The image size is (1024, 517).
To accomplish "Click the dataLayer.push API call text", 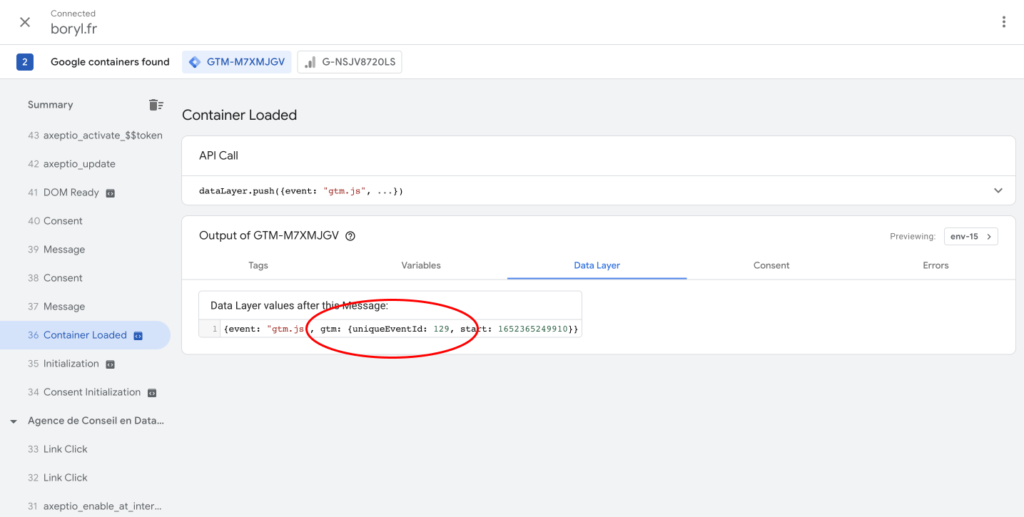I will pos(301,191).
